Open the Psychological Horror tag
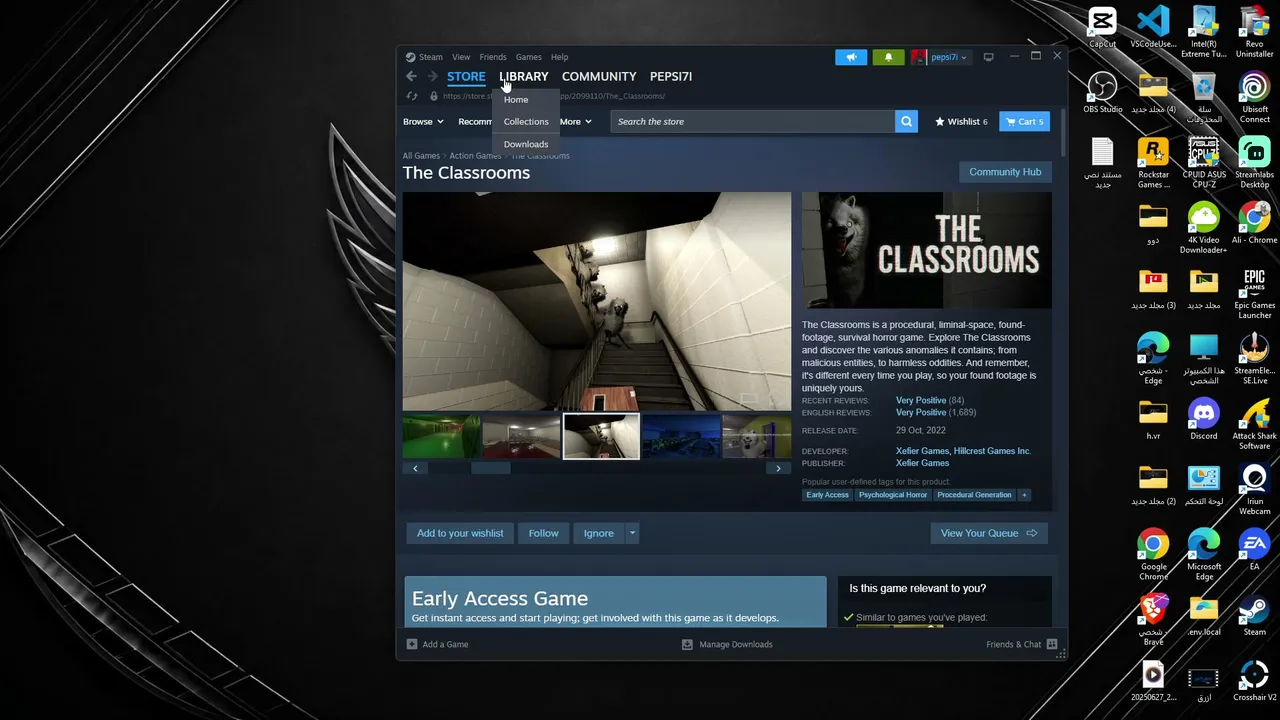Image resolution: width=1280 pixels, height=720 pixels. tap(893, 495)
